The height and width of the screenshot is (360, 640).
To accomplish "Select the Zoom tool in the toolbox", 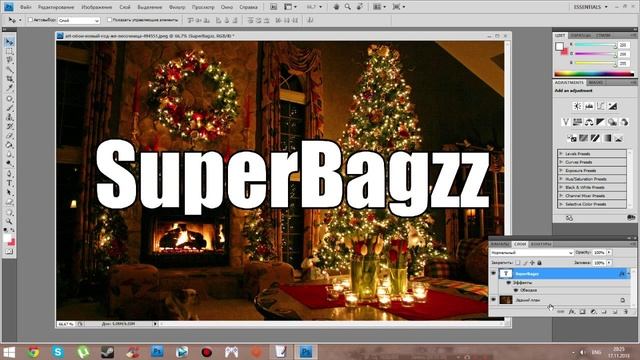I will tap(9, 221).
